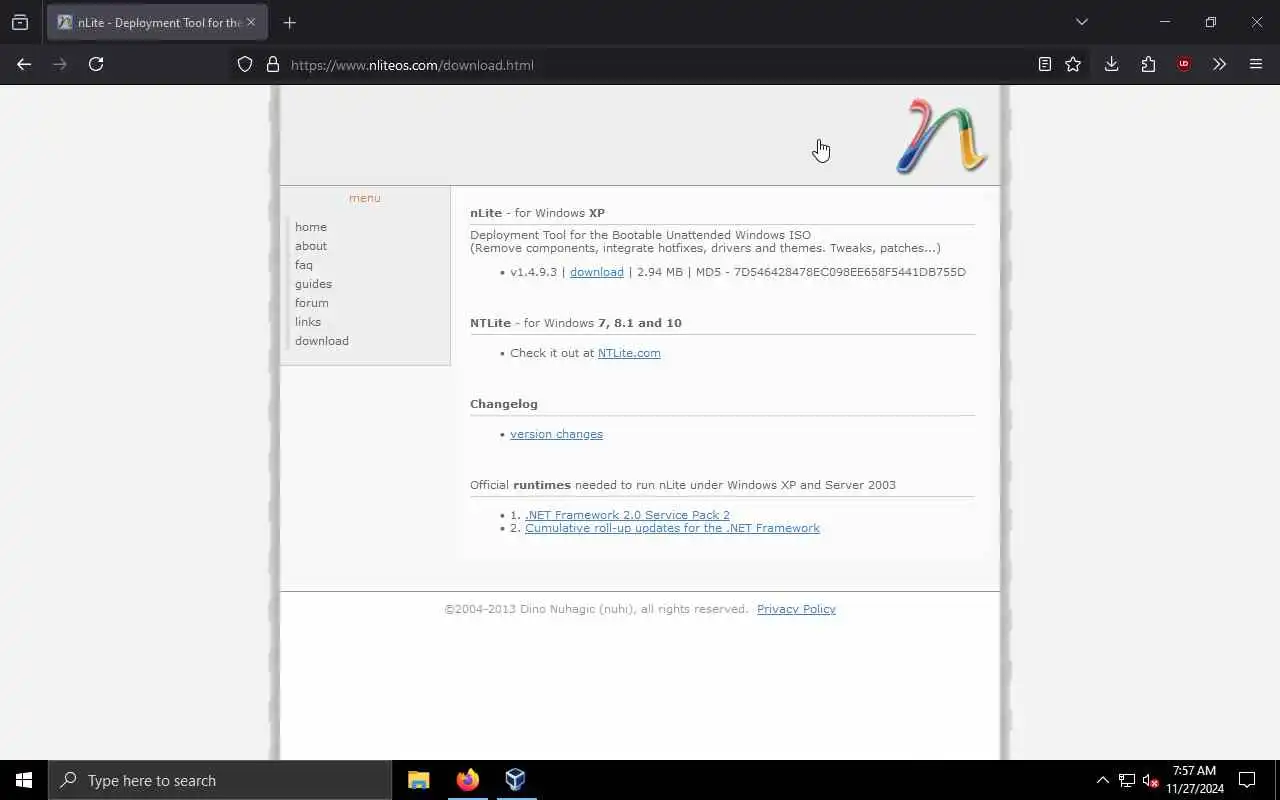The width and height of the screenshot is (1280, 800).
Task: Open File Explorer from taskbar
Action: 419,780
